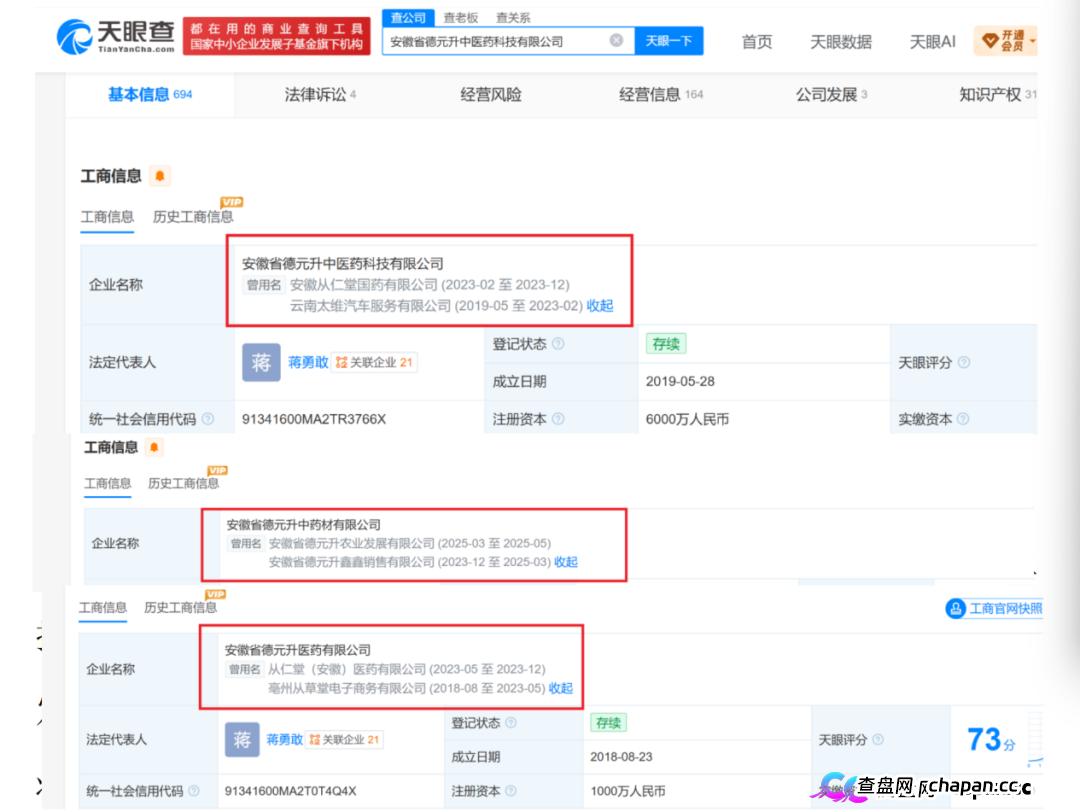Open the 开通会员 dropdown arrow
Image resolution: width=1080 pixels, height=812 pixels.
pyautogui.click(x=1032, y=41)
